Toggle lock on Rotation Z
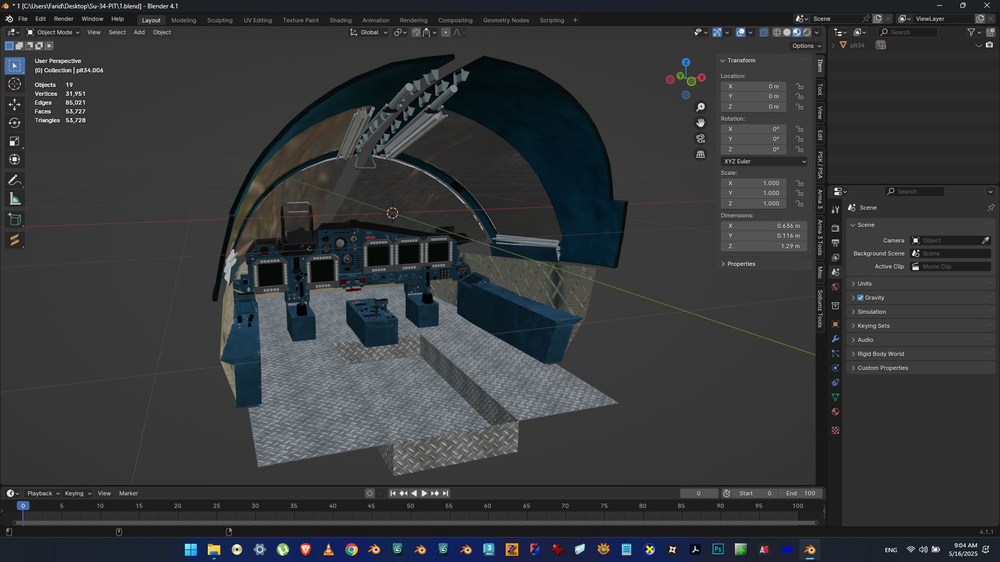The height and width of the screenshot is (562, 1000). (x=799, y=149)
